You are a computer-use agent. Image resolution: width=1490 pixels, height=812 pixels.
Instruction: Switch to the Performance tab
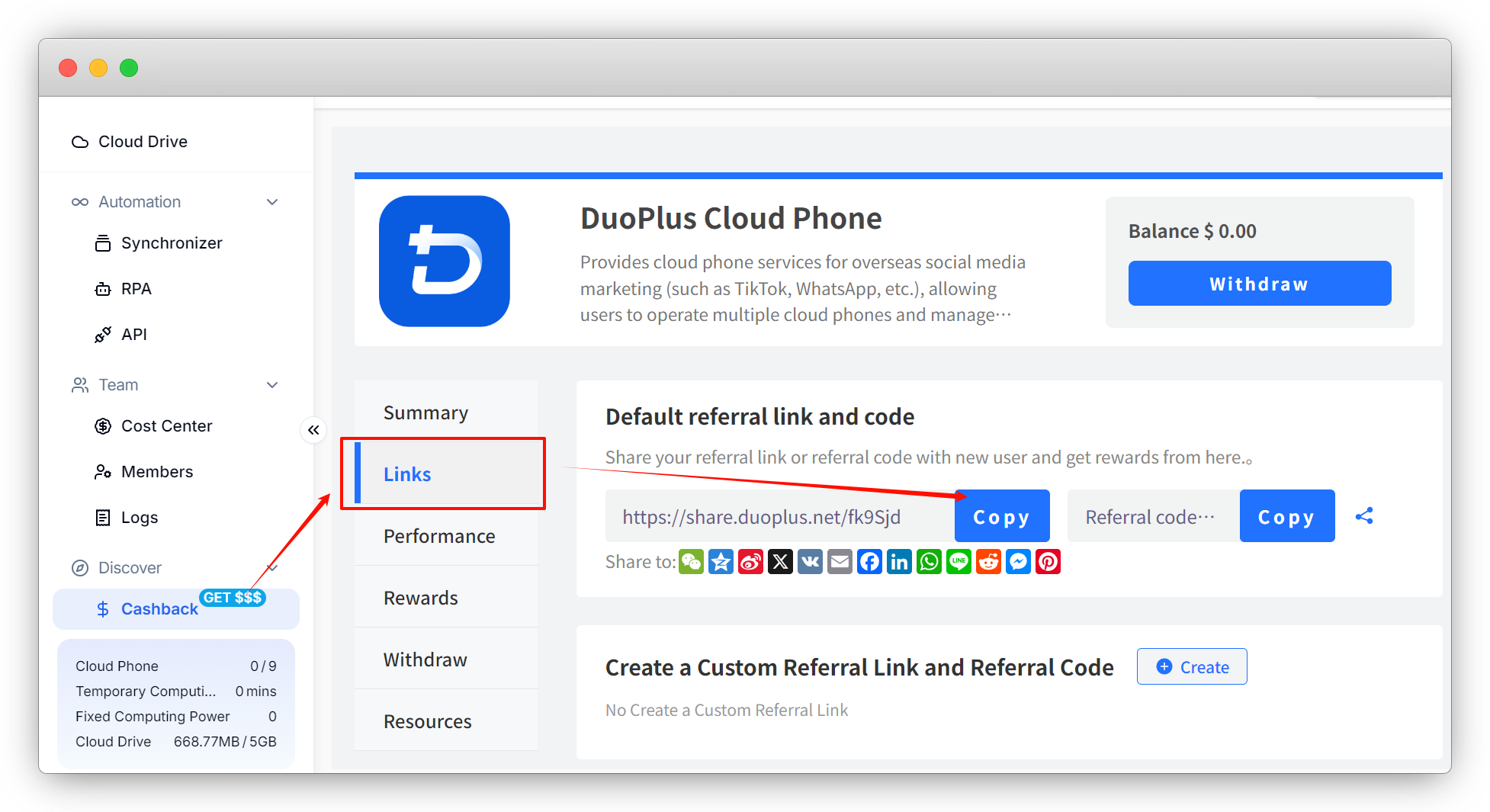pyautogui.click(x=446, y=535)
